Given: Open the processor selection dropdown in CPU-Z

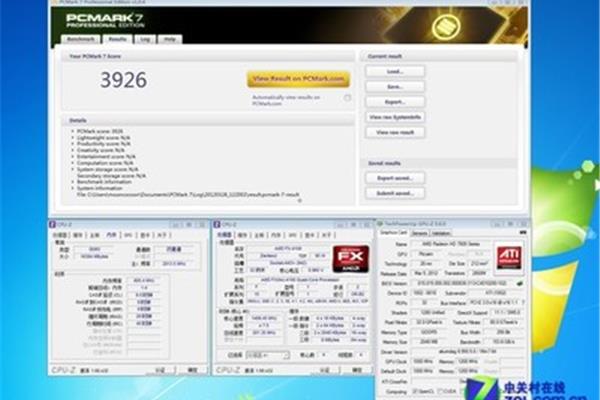Looking at the screenshot, I should click(267, 355).
